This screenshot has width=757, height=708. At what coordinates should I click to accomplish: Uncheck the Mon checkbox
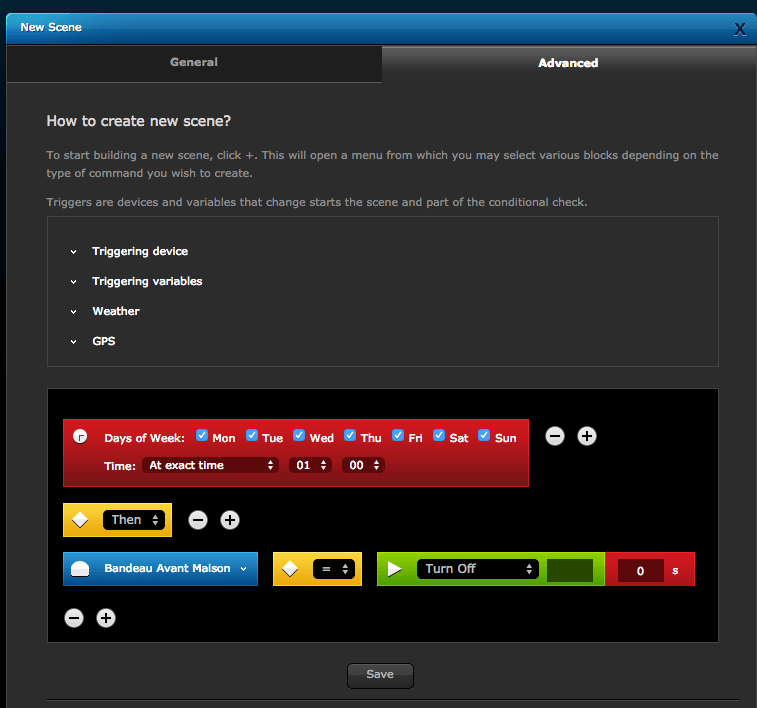pyautogui.click(x=202, y=435)
